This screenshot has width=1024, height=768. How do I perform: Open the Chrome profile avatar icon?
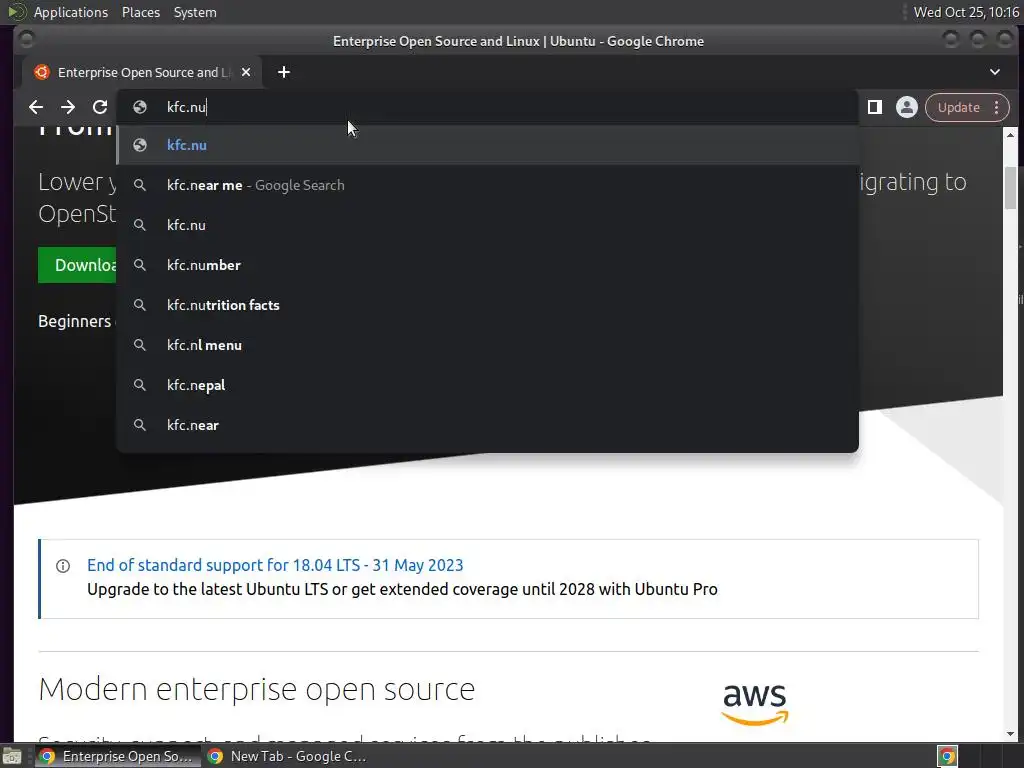[x=906, y=107]
